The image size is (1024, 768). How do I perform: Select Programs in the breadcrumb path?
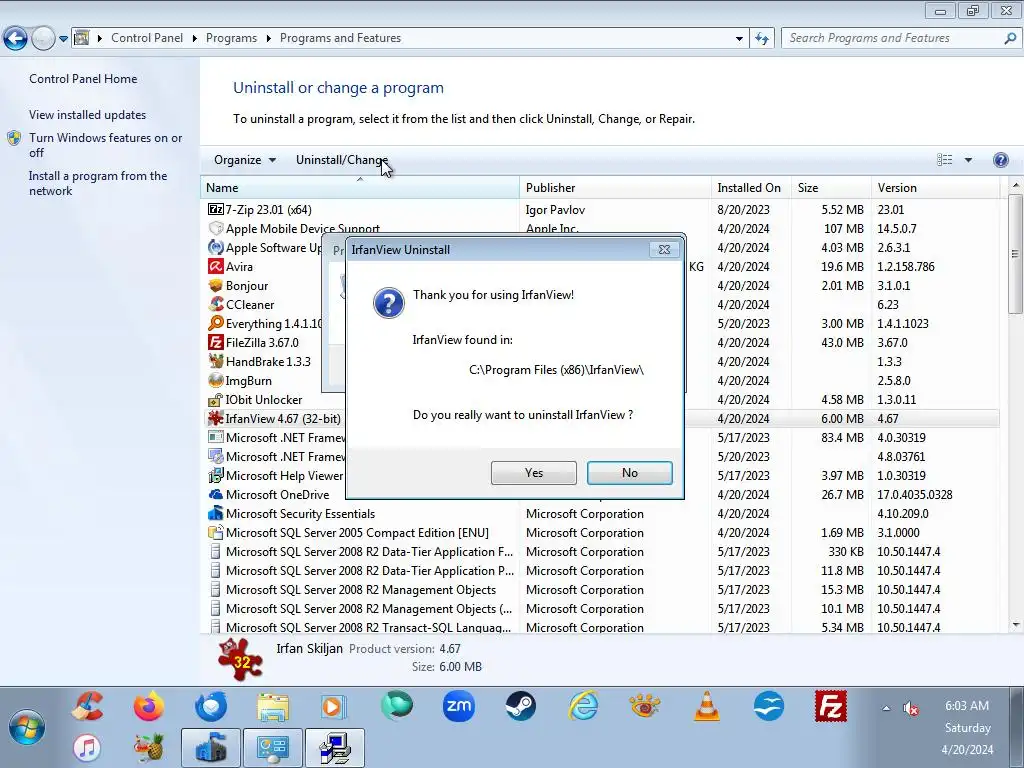[x=231, y=38]
